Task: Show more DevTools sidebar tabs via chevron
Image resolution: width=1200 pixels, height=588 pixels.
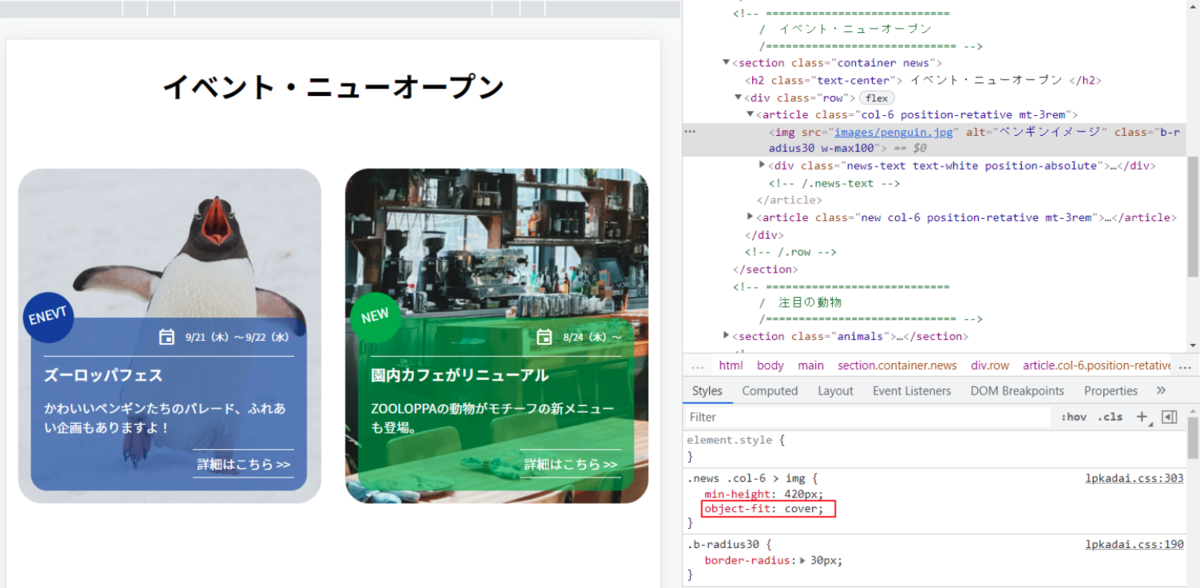Action: click(1161, 390)
